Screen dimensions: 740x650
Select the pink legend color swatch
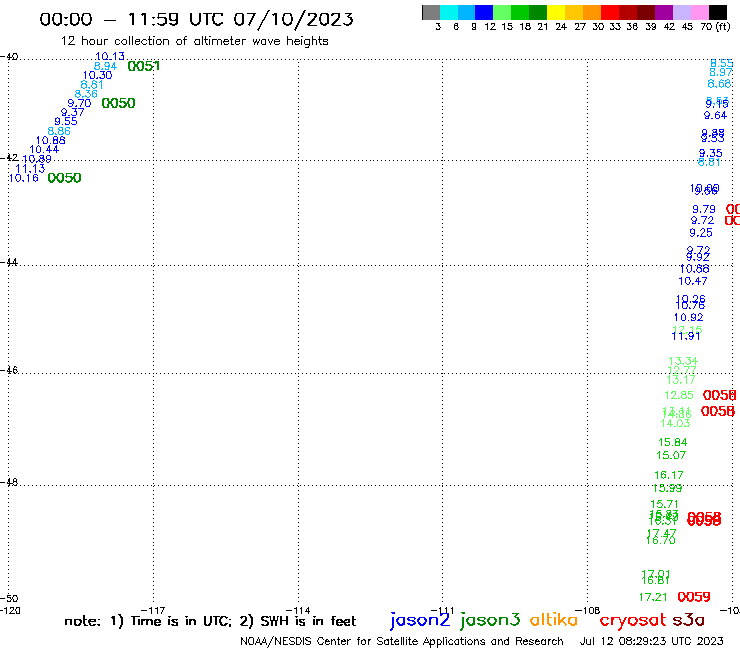(x=699, y=12)
